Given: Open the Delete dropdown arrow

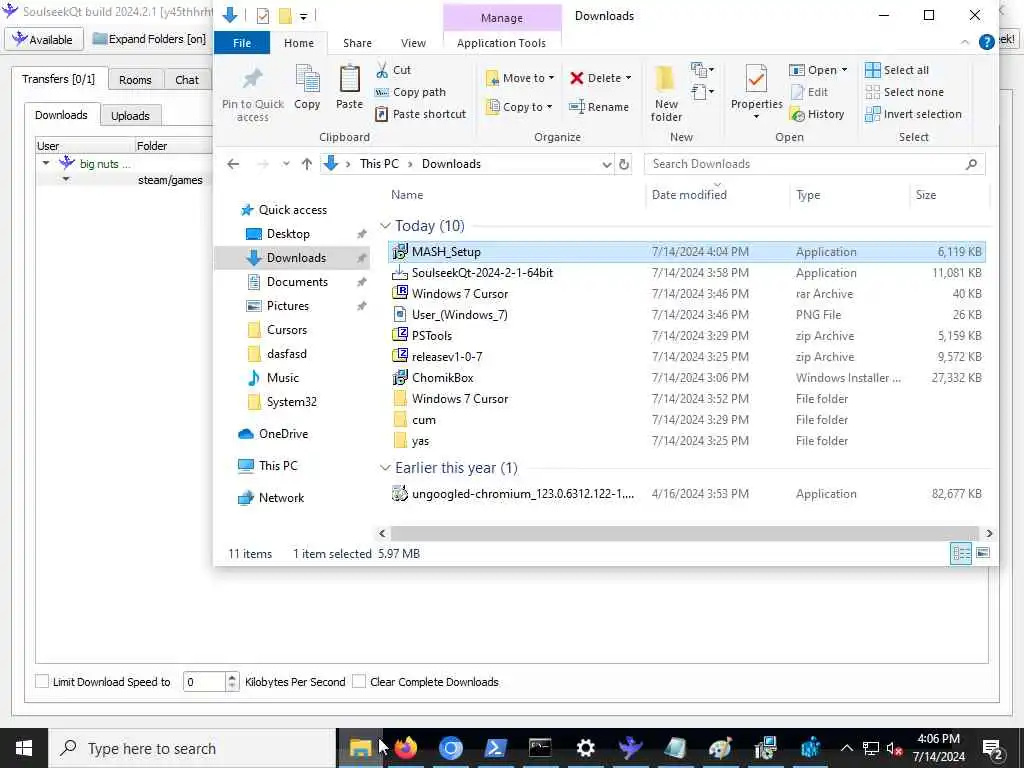Looking at the screenshot, I should point(628,78).
